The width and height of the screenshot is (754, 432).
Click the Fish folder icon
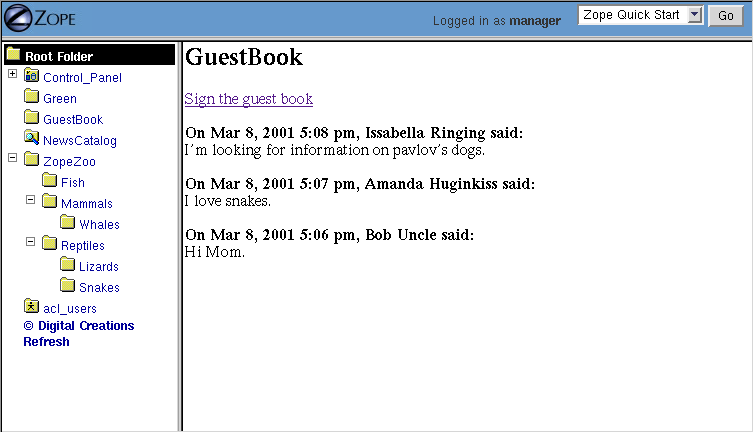[49, 182]
